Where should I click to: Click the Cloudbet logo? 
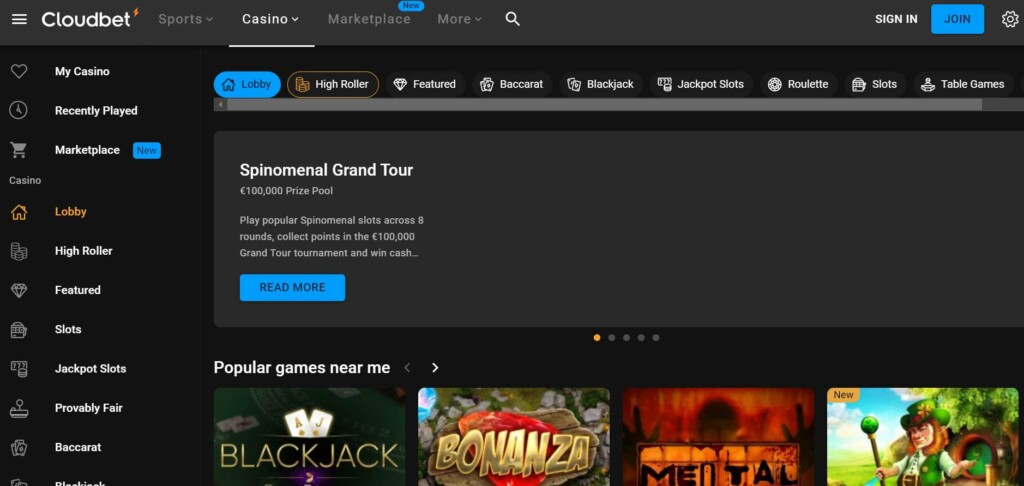pos(90,18)
